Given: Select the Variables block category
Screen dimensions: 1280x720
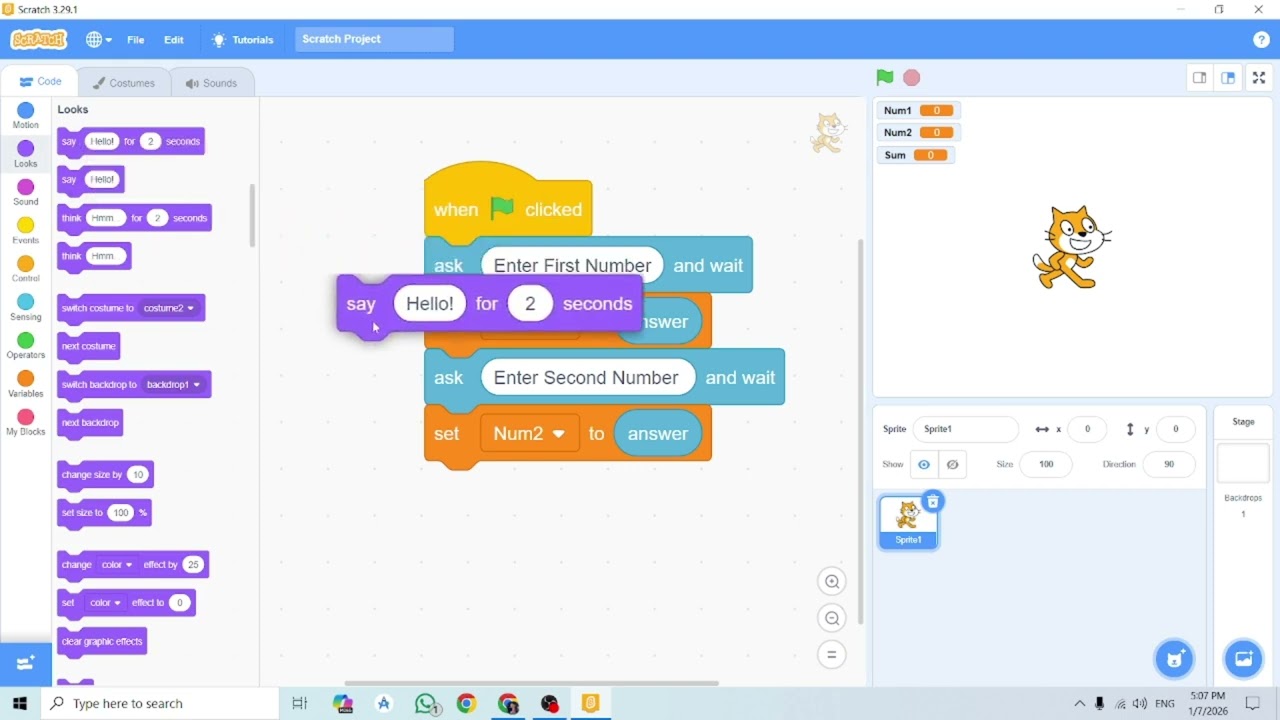Looking at the screenshot, I should coord(26,384).
